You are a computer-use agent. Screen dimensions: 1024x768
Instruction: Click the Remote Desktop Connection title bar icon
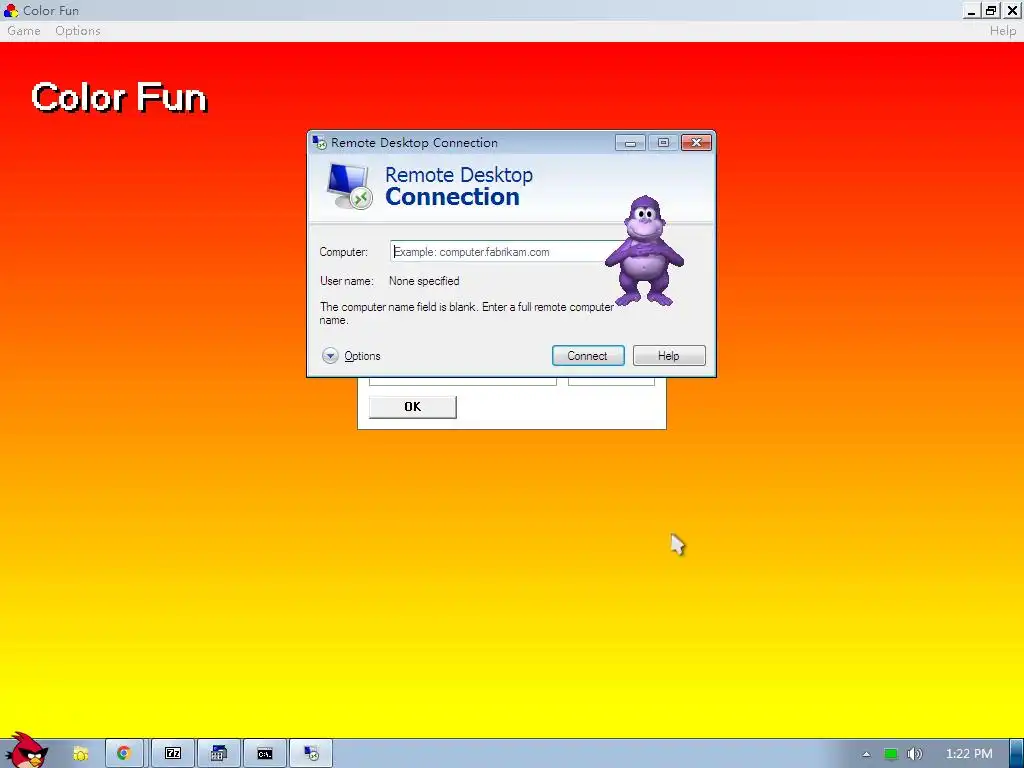tap(319, 142)
